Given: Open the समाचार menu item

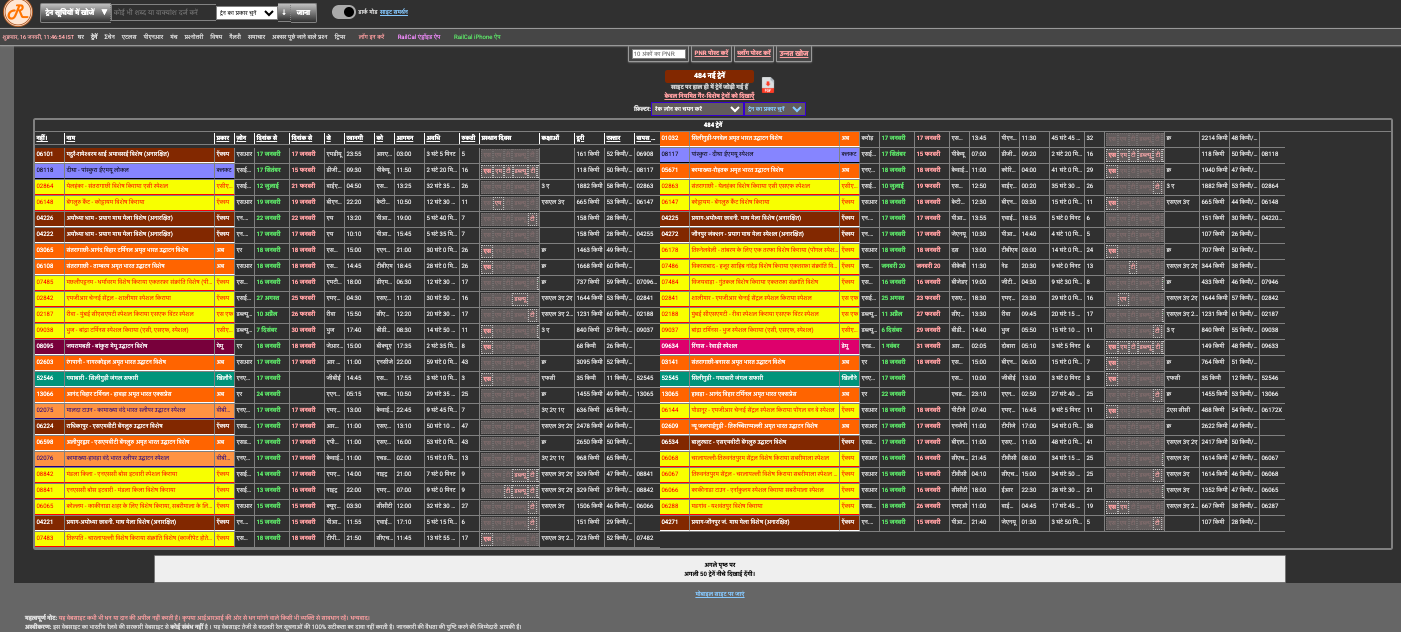Looking at the screenshot, I should coord(257,35).
